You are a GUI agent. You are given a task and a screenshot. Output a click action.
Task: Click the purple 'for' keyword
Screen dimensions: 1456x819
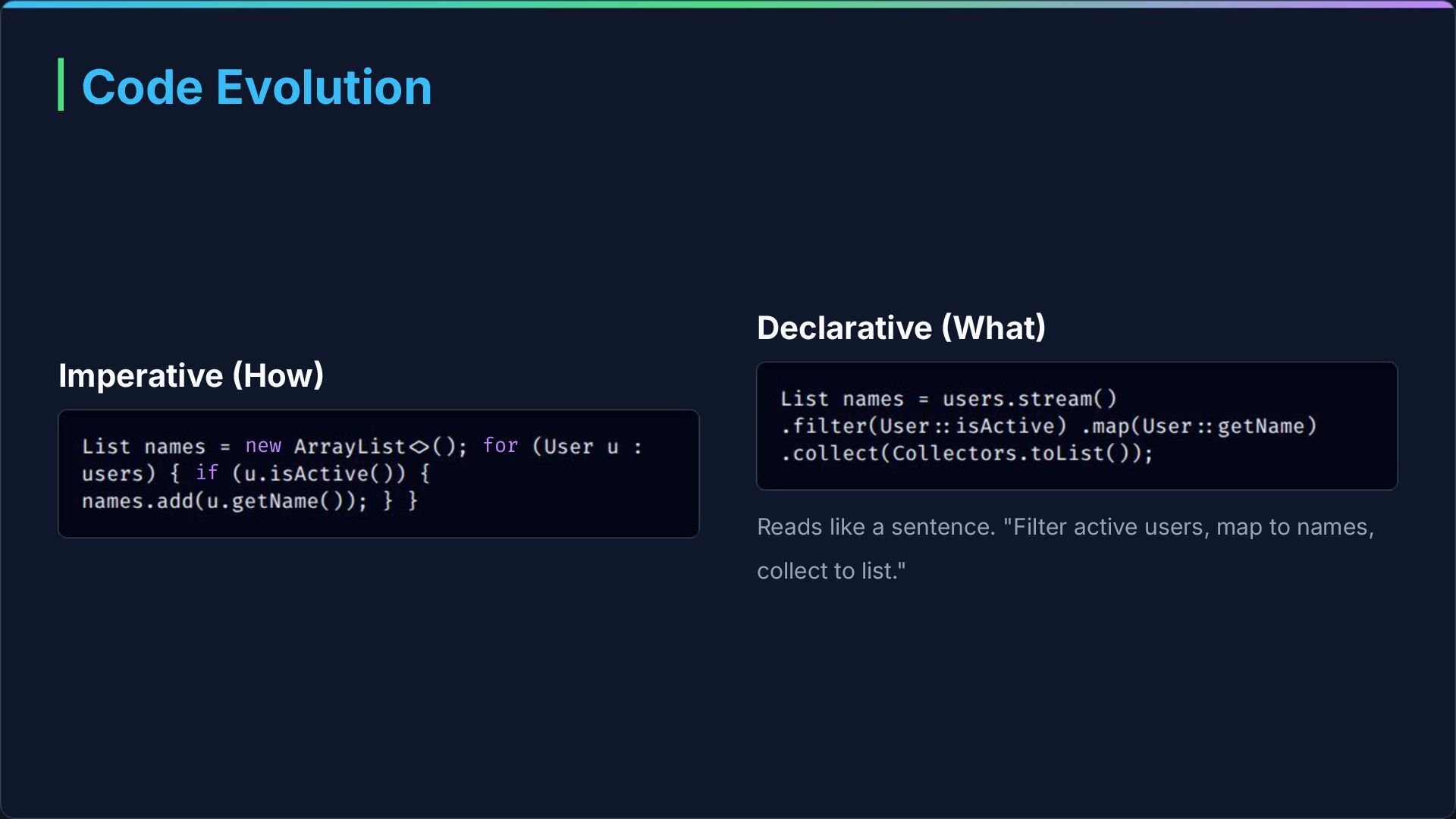click(500, 446)
